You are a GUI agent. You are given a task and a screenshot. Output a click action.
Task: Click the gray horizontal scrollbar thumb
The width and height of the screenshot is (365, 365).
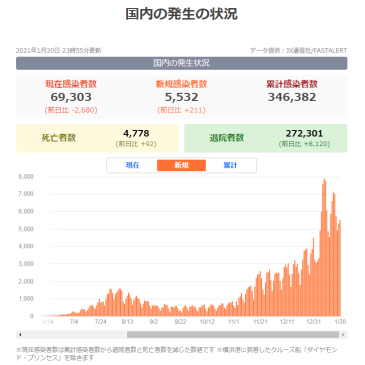[233, 334]
